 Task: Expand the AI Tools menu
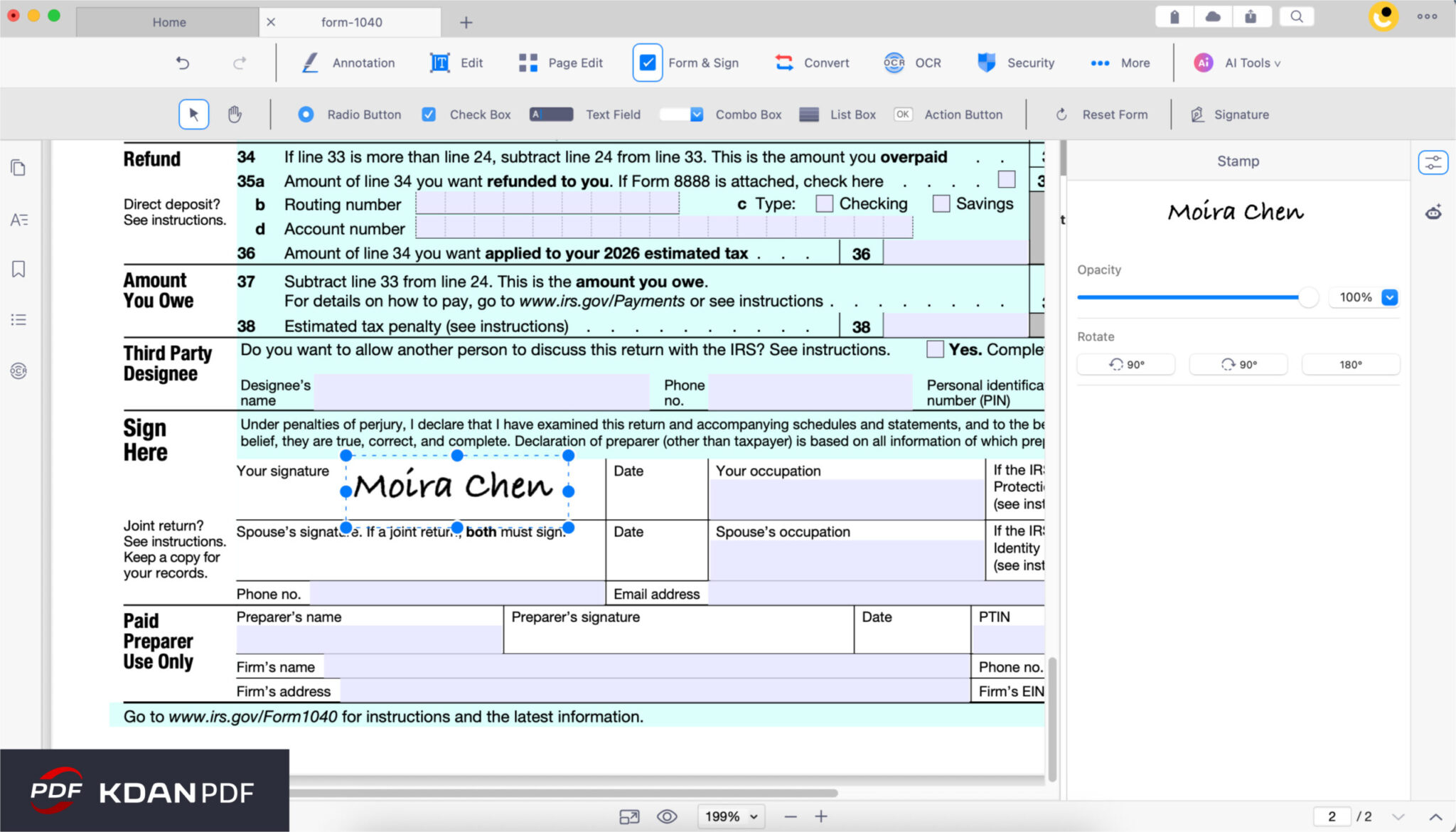(x=1238, y=63)
